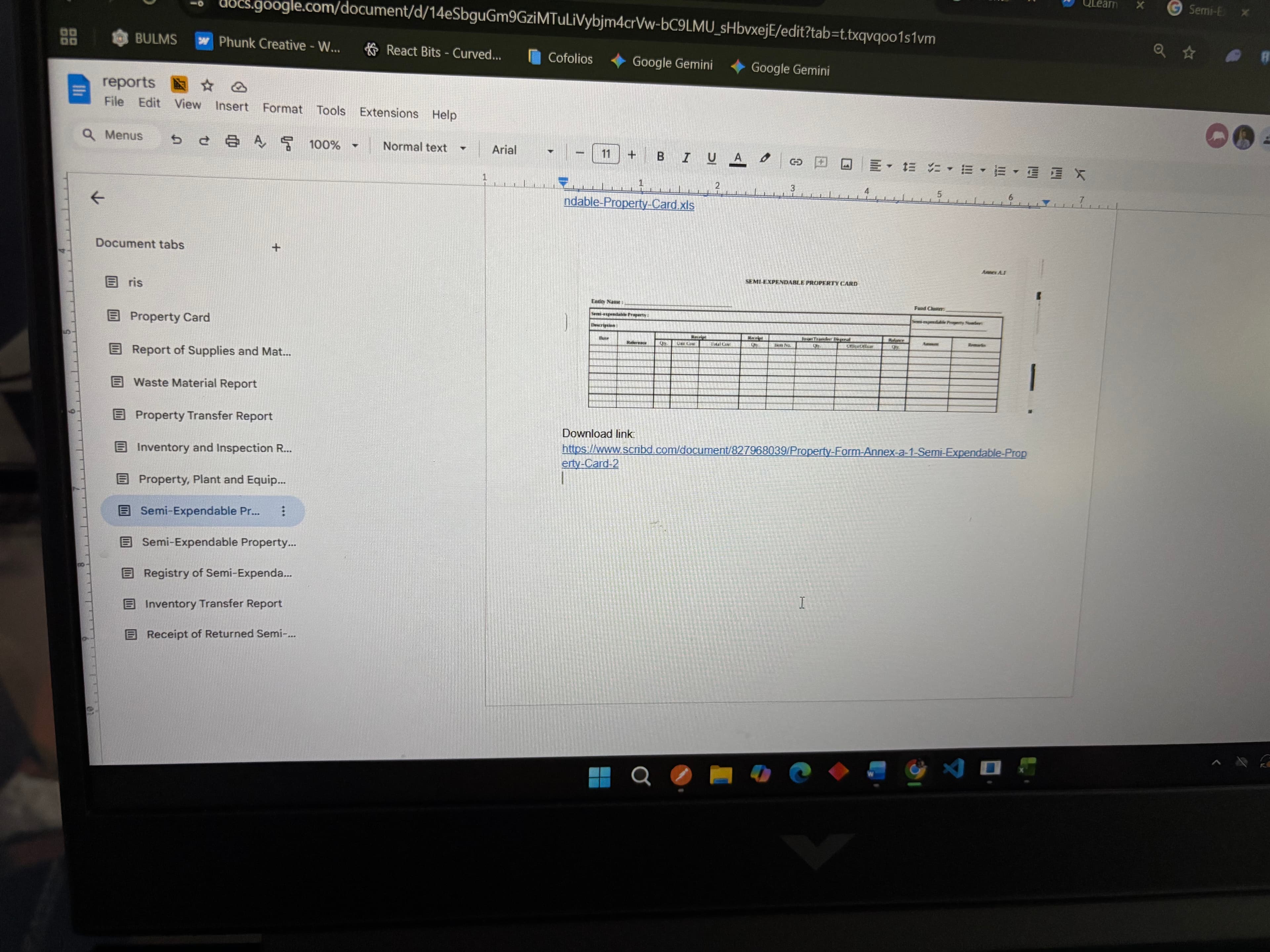Open options for selected Semi-Expendable tab
1270x952 pixels.
[283, 511]
